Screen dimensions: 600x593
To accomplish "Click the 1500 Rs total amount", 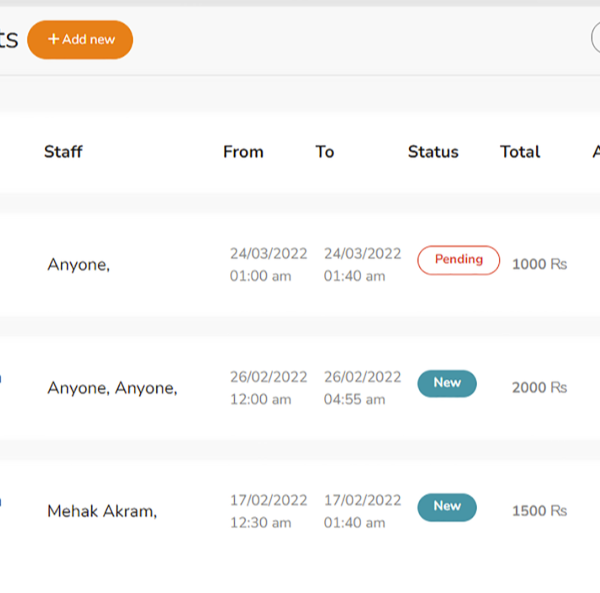I will pos(539,511).
